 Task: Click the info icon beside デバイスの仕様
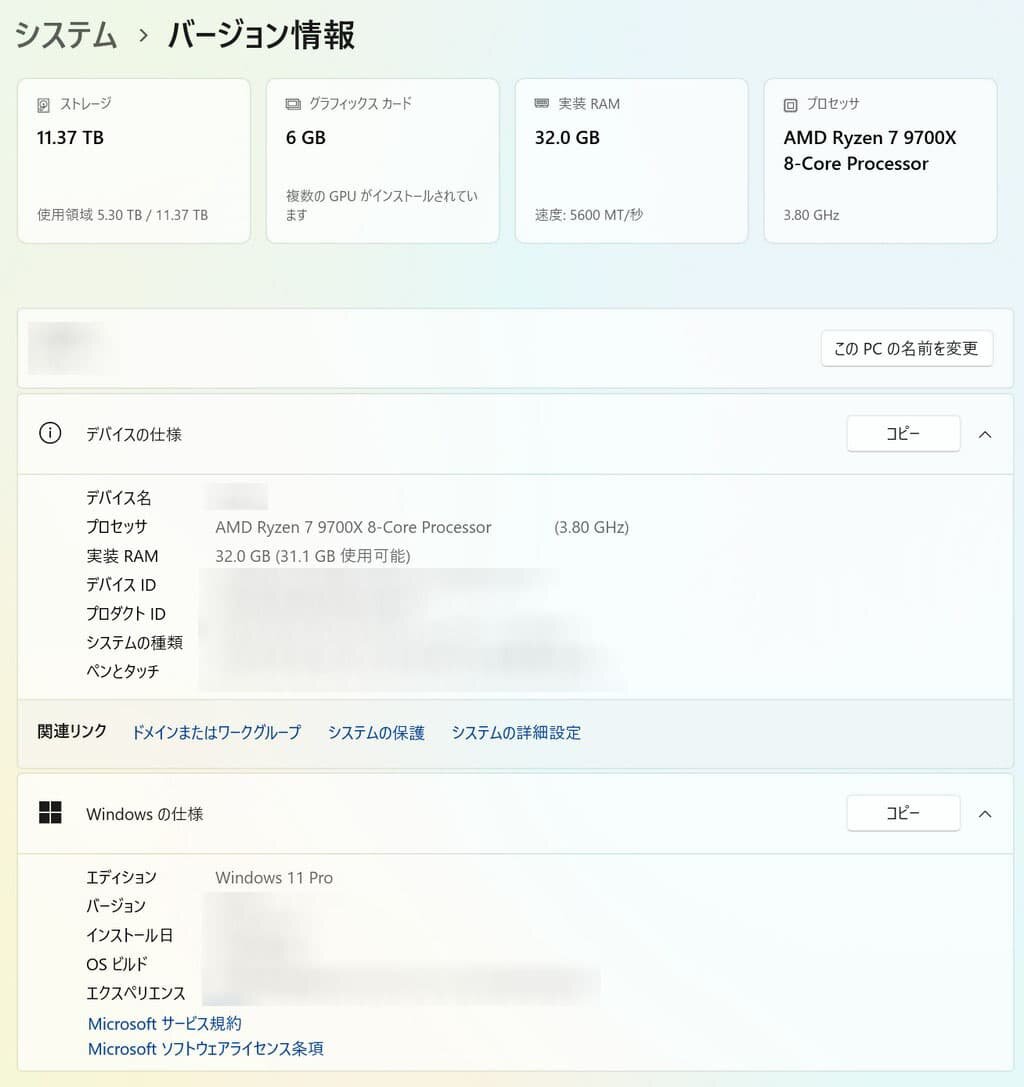[50, 433]
